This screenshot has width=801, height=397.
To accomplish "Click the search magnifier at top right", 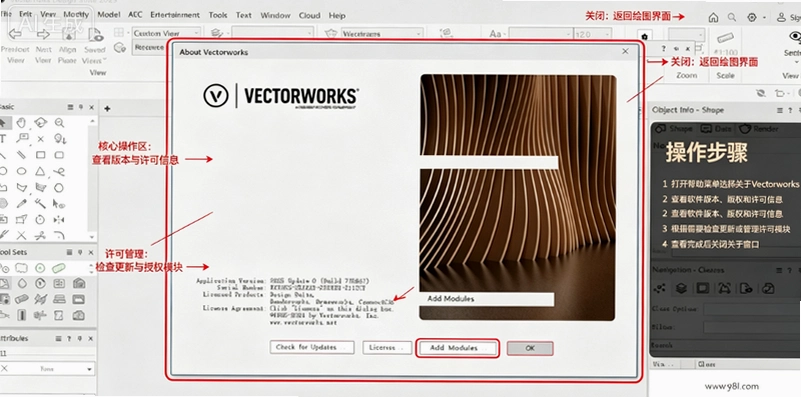I will [x=732, y=17].
